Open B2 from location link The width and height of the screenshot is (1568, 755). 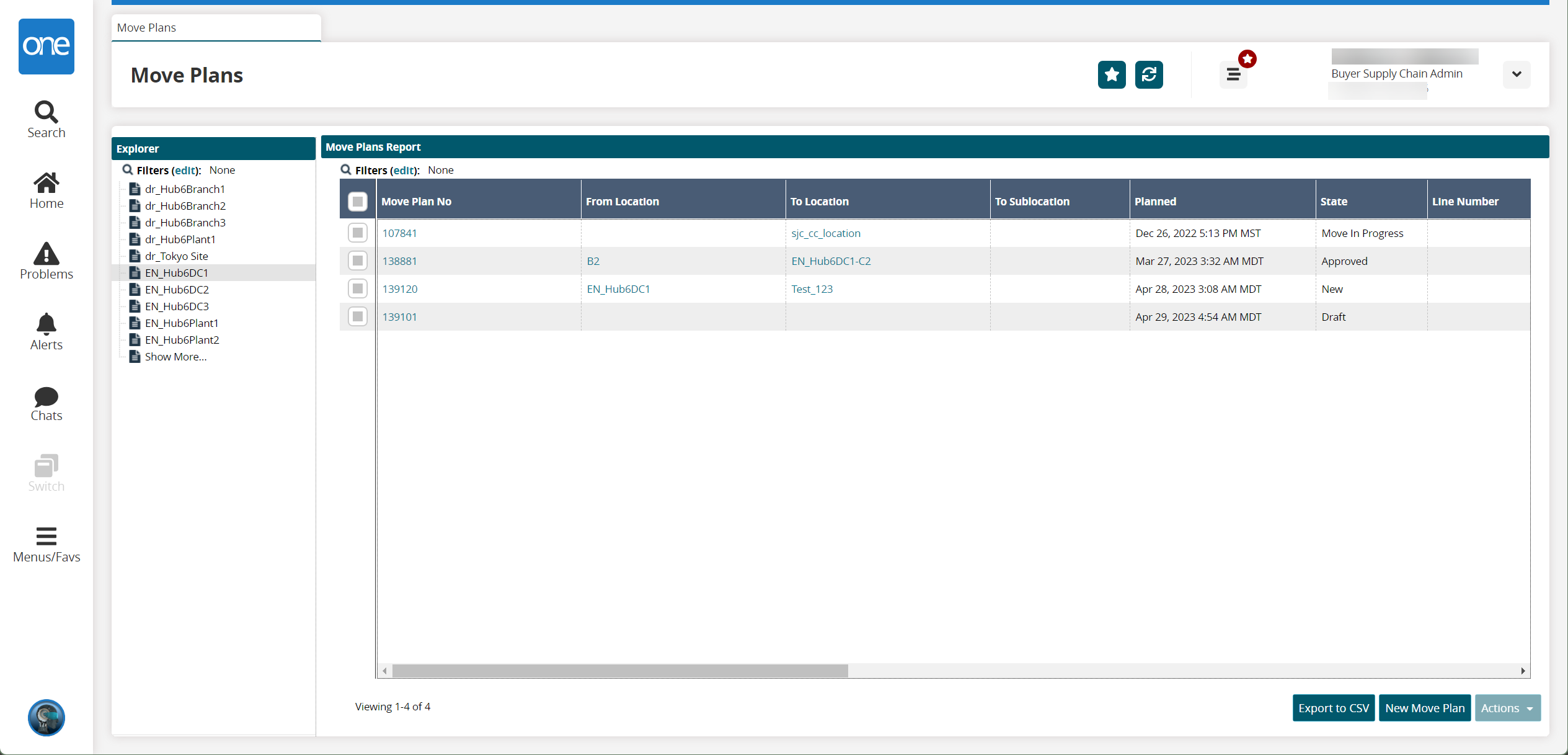point(593,261)
